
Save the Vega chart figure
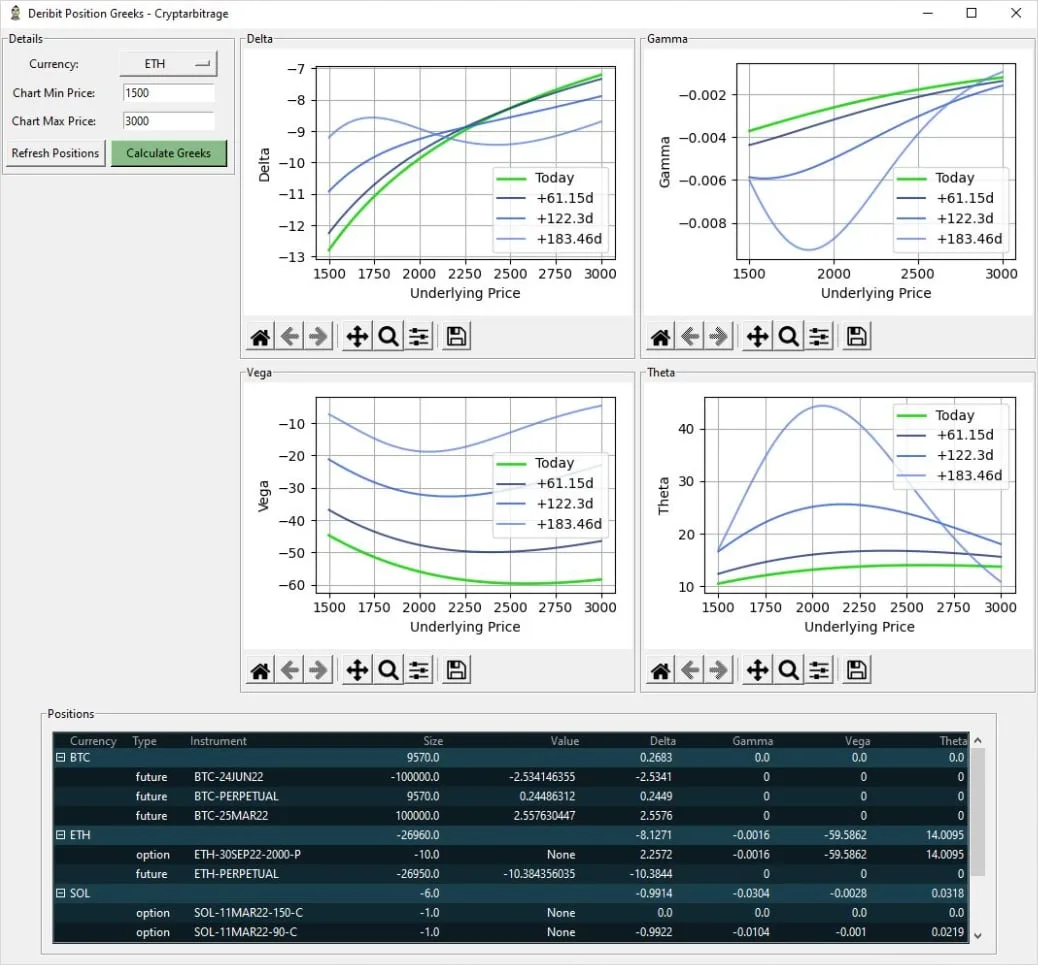pos(457,670)
